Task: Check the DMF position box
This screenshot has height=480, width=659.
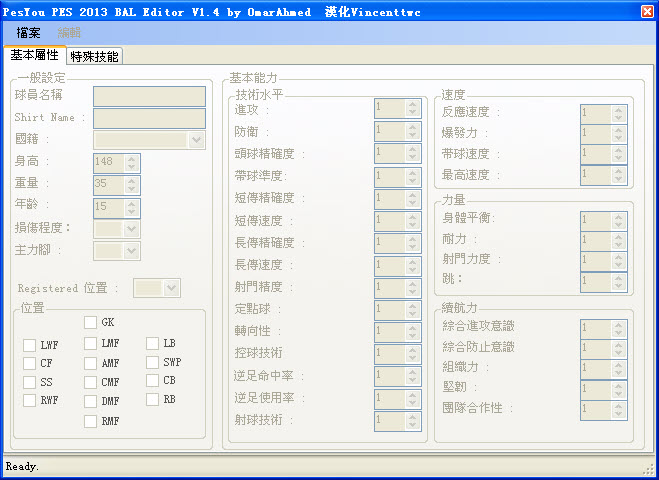Action: coord(90,401)
